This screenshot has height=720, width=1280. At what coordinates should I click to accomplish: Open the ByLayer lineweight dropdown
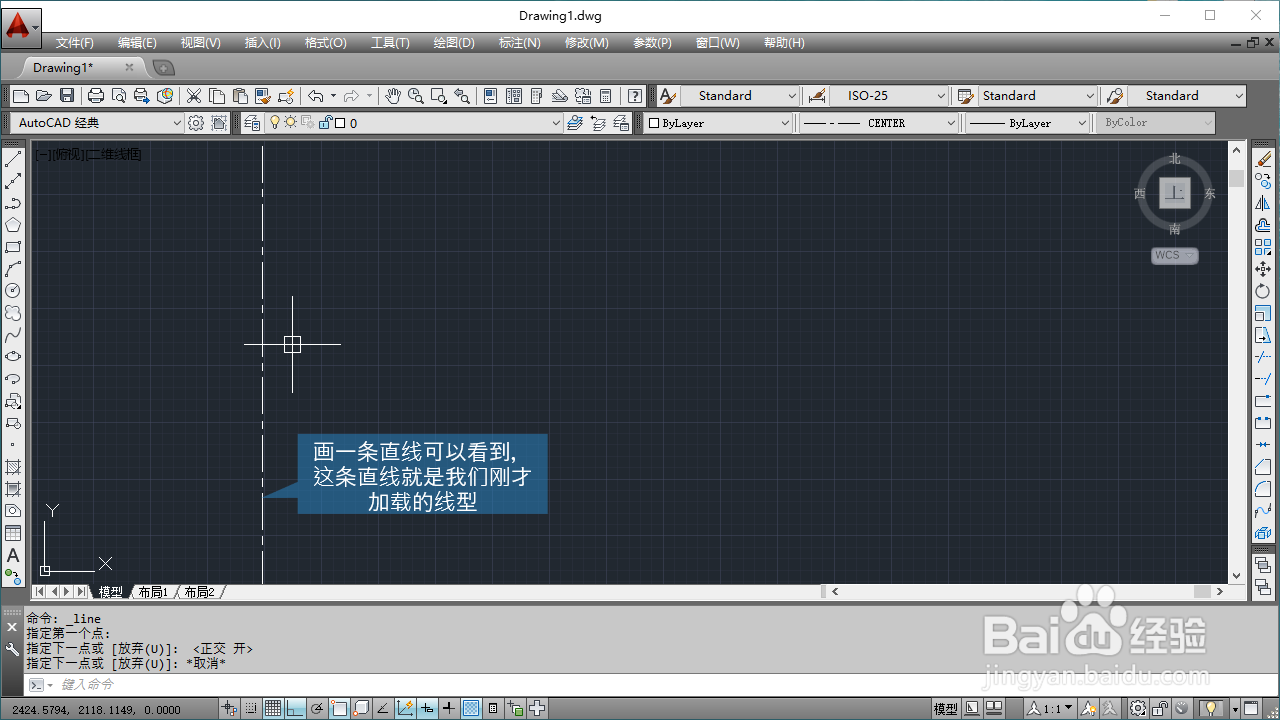(x=1027, y=123)
